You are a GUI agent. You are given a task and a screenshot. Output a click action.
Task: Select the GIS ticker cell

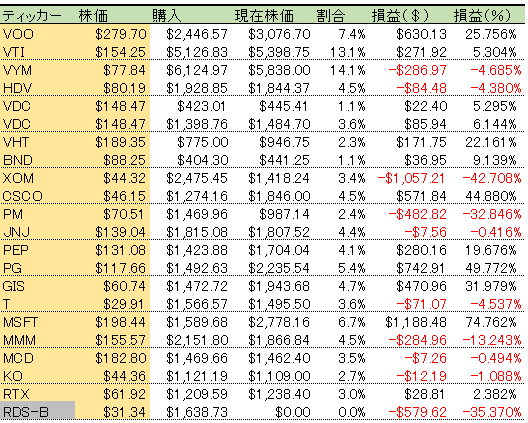click(13, 286)
